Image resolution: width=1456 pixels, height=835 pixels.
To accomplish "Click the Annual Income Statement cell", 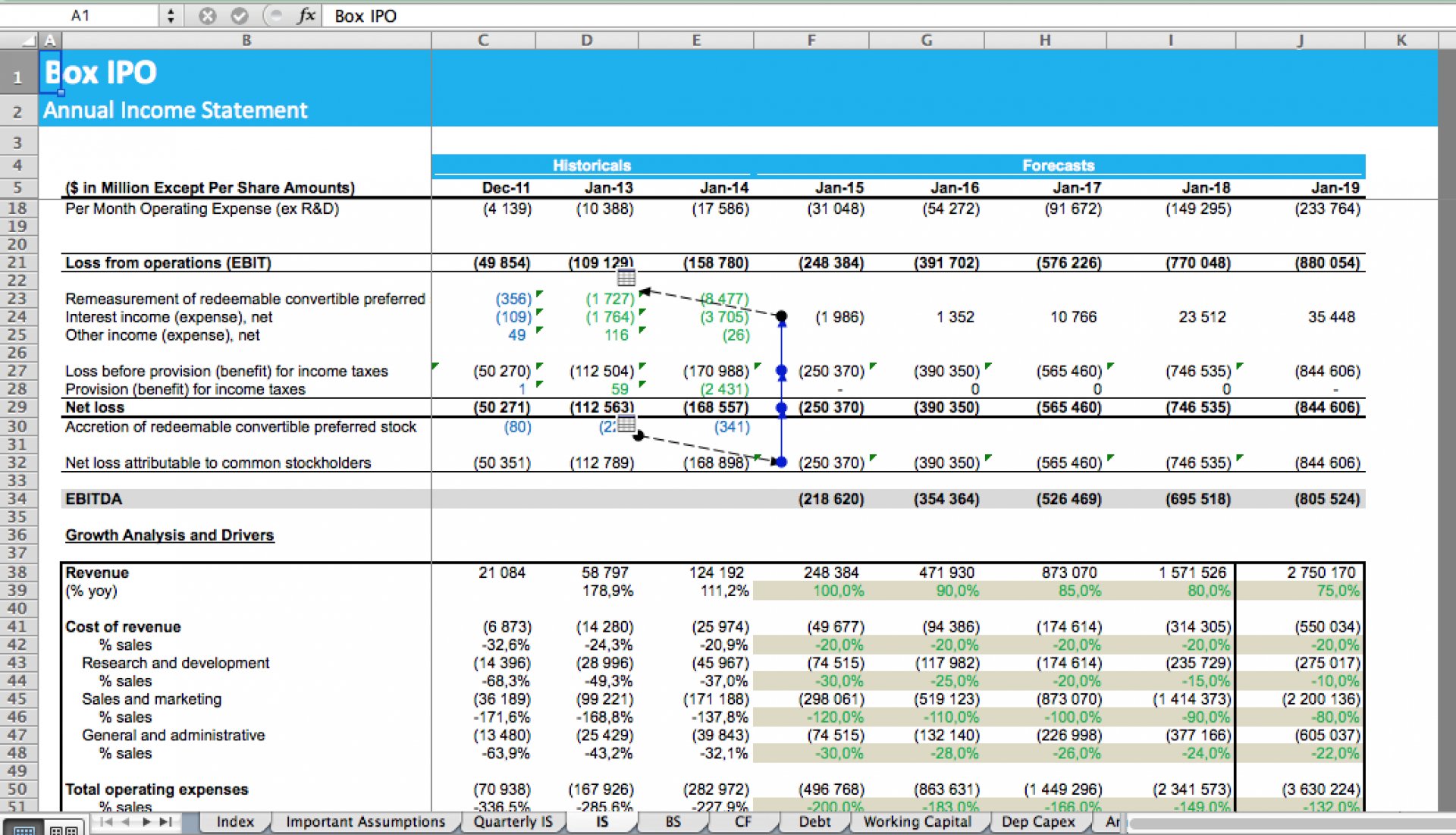I will [x=175, y=111].
